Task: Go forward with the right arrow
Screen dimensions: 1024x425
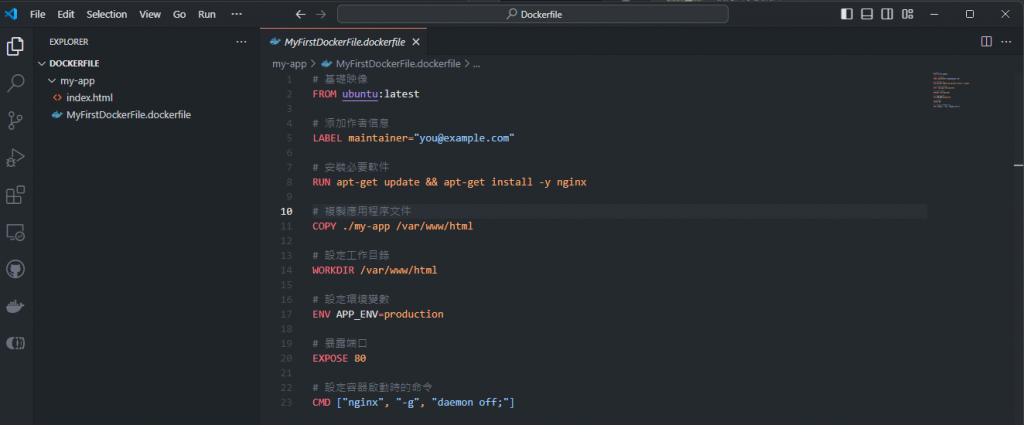Action: click(x=321, y=14)
